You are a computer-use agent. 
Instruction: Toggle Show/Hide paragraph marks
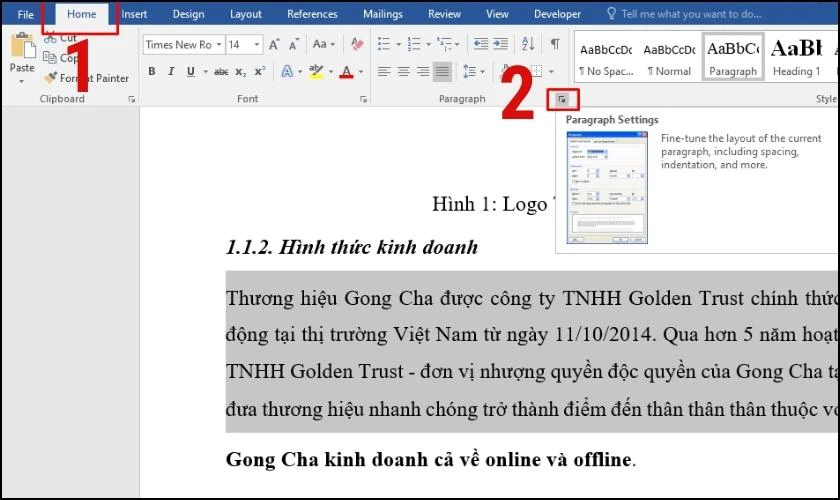click(x=556, y=44)
